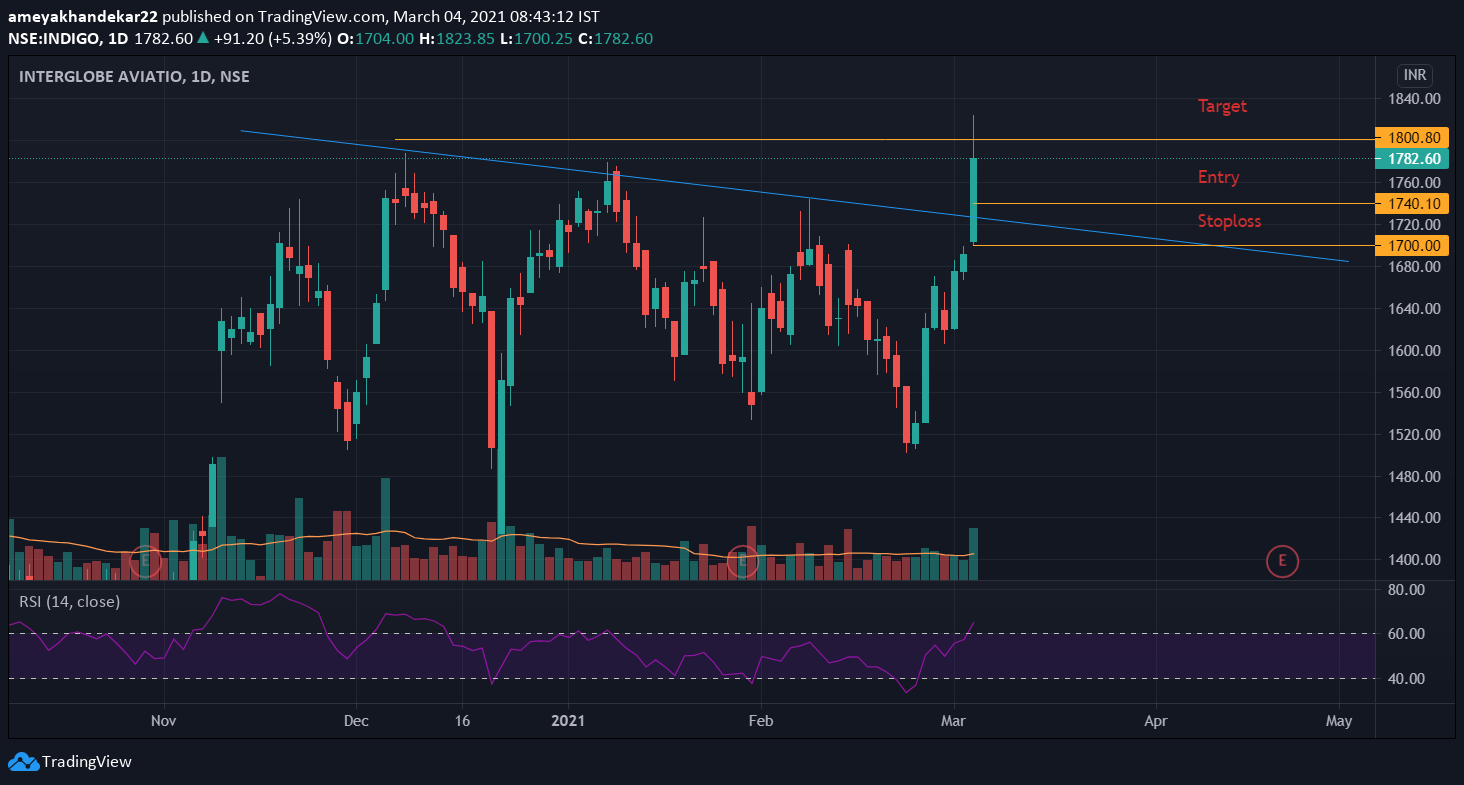
Task: Click the '2021' time axis label
Action: coord(568,720)
